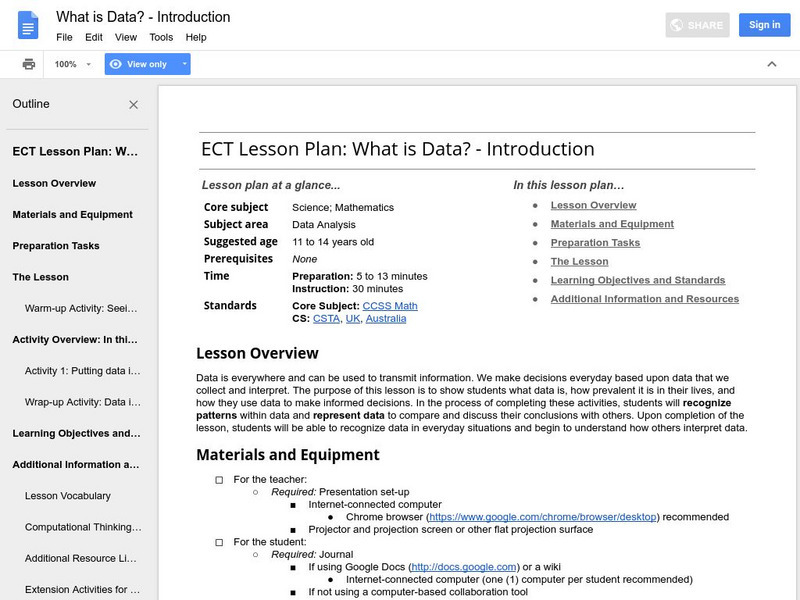Viewport: 800px width, 600px height.
Task: Click the print icon
Action: [29, 64]
